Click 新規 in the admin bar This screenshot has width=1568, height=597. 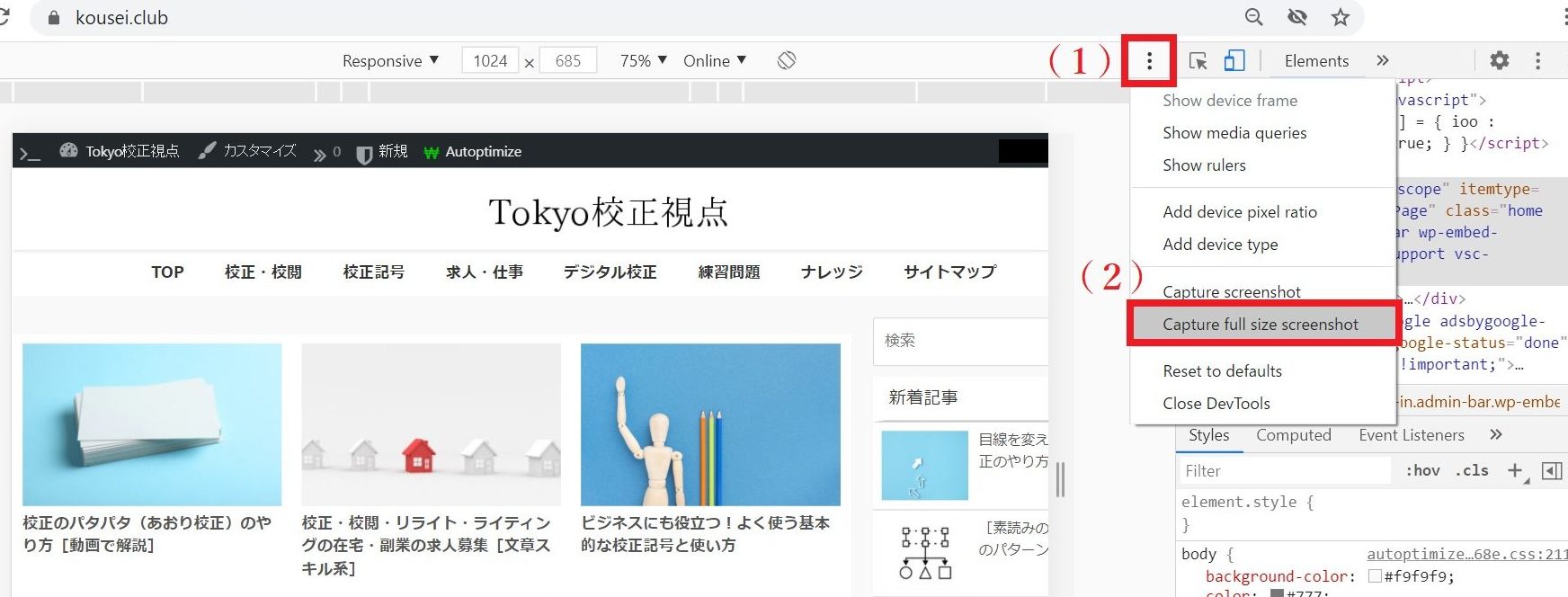pos(382,151)
